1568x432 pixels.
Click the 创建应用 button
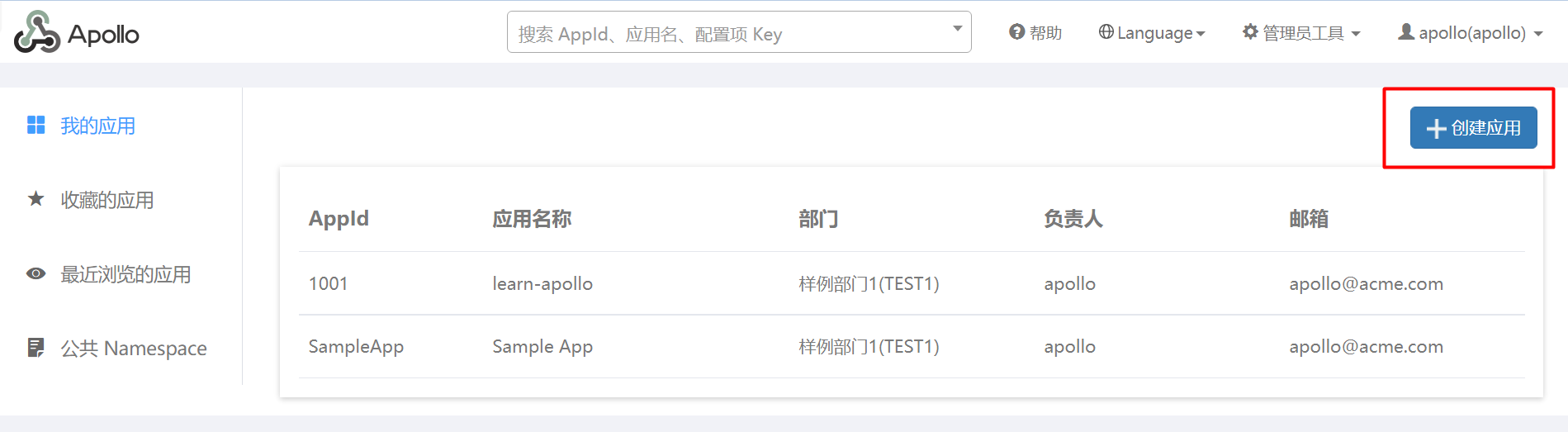coord(1473,127)
